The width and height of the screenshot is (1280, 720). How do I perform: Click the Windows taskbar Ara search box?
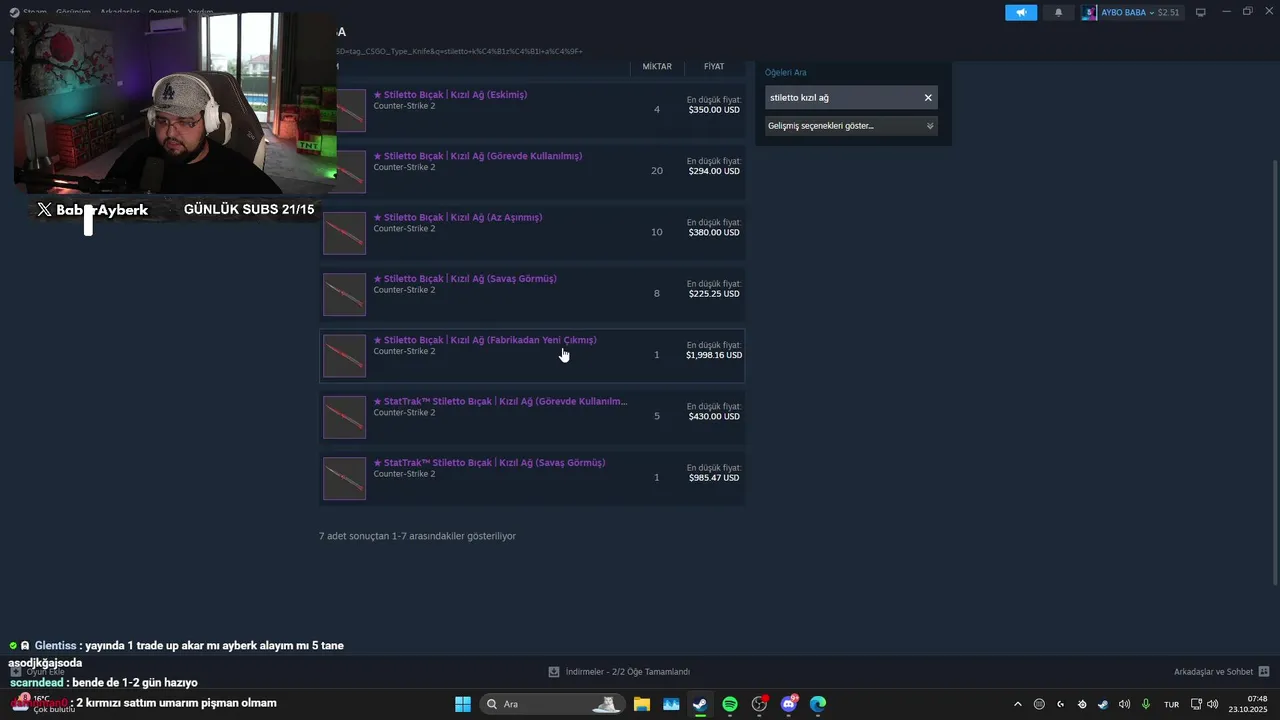(552, 704)
